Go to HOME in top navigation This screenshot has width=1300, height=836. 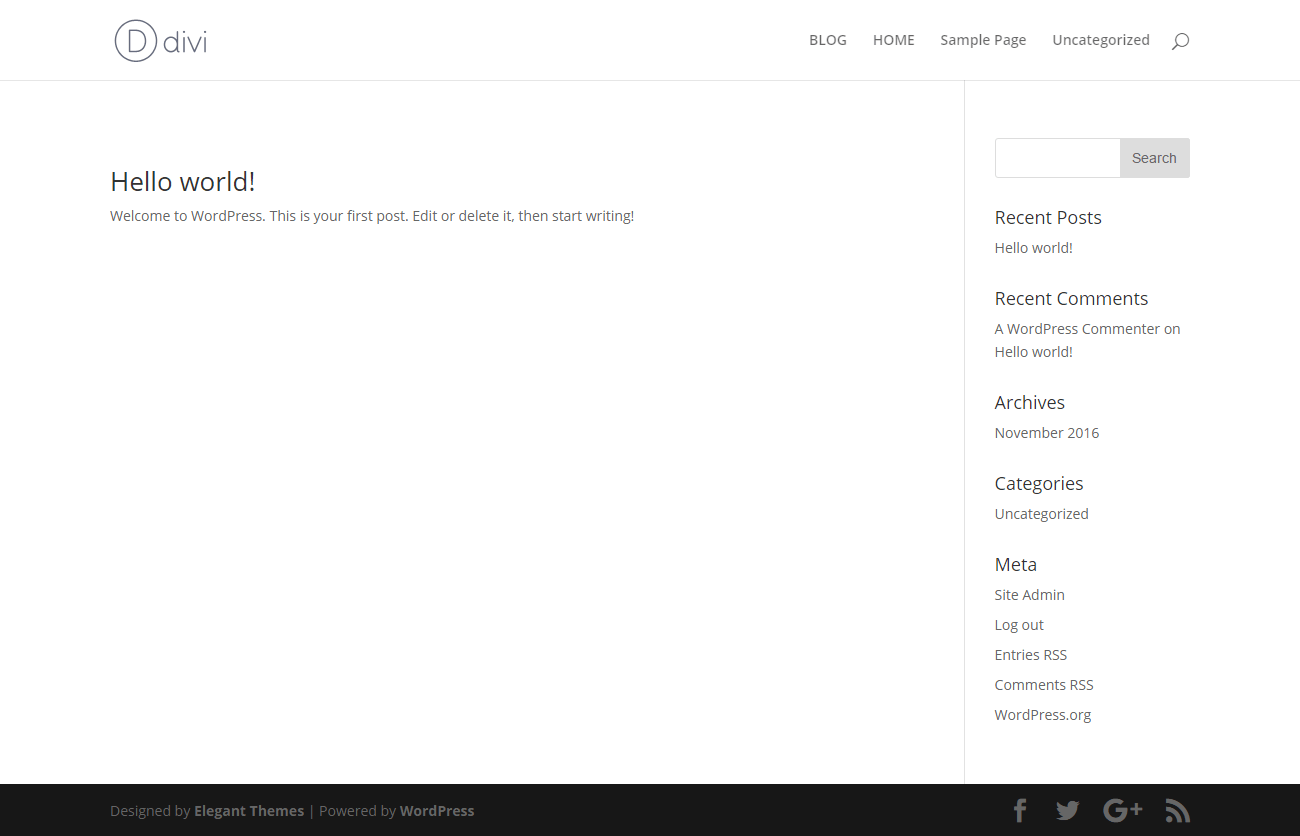coord(894,40)
